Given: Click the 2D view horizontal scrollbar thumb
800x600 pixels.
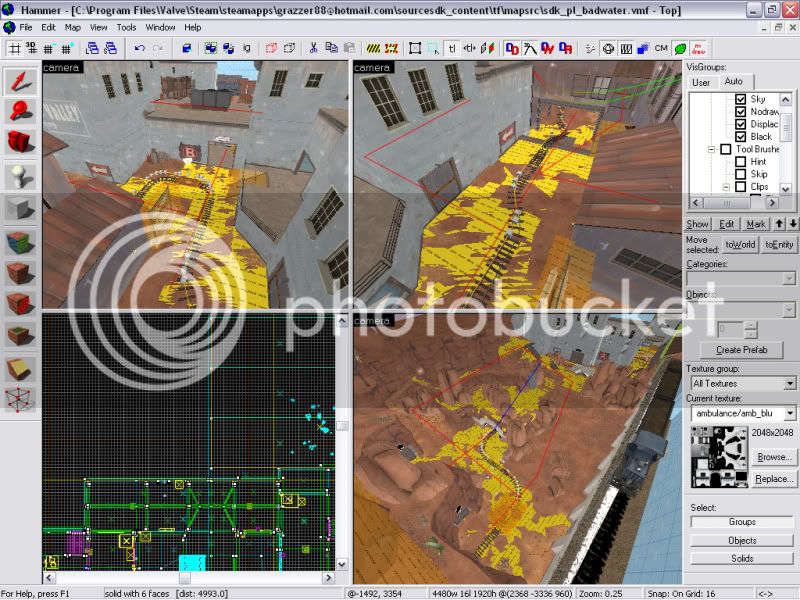Looking at the screenshot, I should (x=185, y=578).
